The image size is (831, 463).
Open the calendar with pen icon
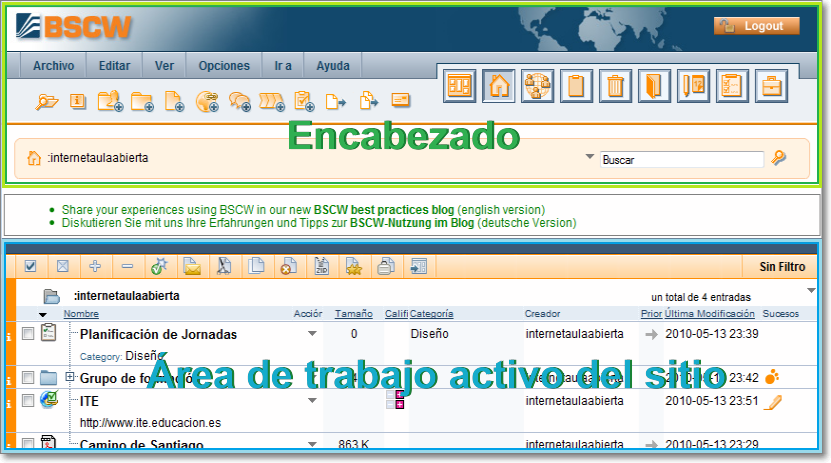point(693,86)
